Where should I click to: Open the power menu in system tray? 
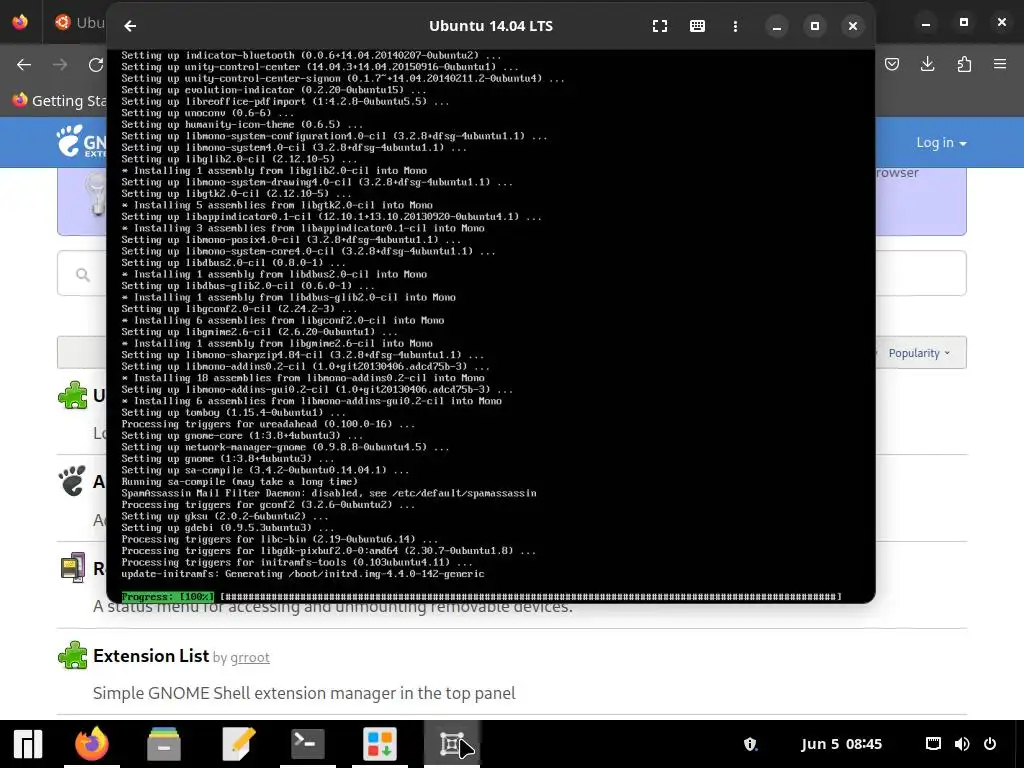pyautogui.click(x=990, y=744)
